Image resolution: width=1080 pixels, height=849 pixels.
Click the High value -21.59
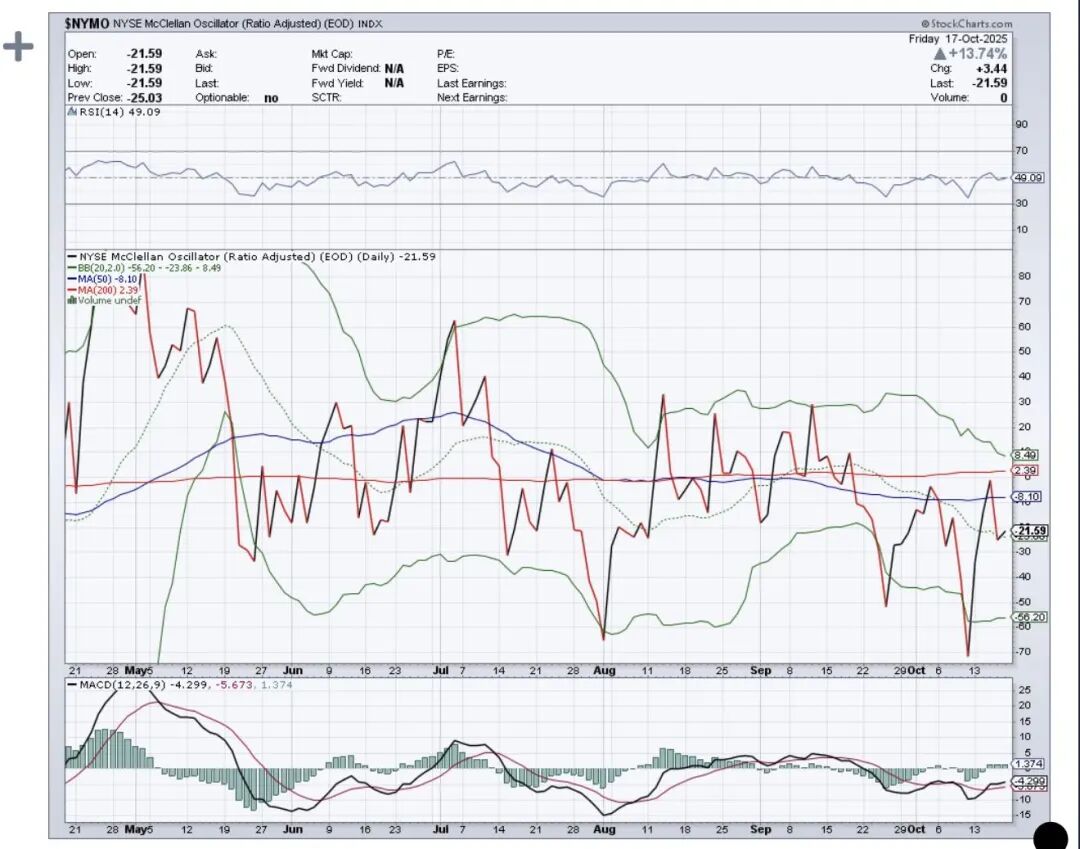pyautogui.click(x=144, y=69)
